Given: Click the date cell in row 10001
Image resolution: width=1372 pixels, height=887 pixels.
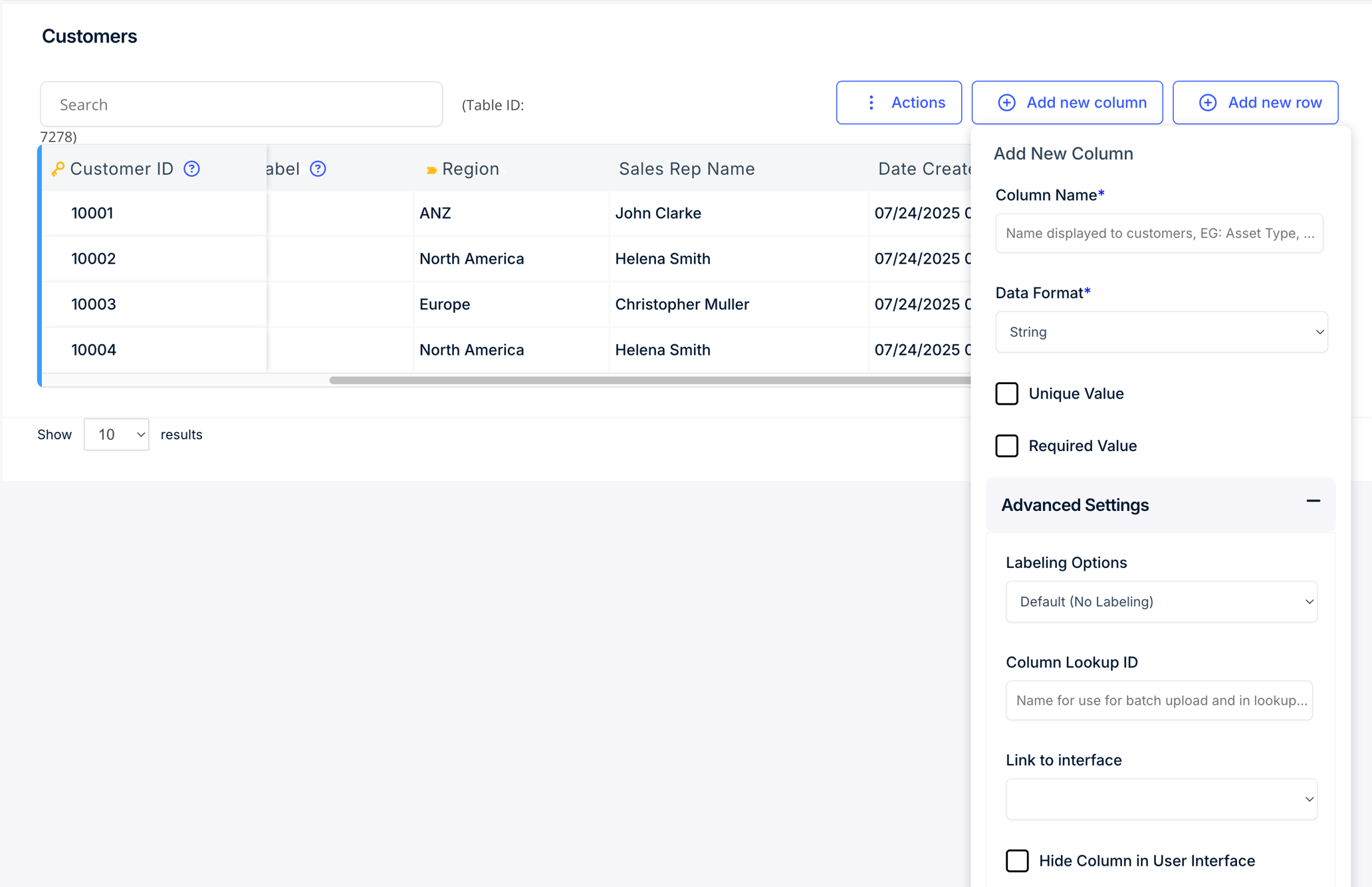Looking at the screenshot, I should pyautogui.click(x=920, y=213).
